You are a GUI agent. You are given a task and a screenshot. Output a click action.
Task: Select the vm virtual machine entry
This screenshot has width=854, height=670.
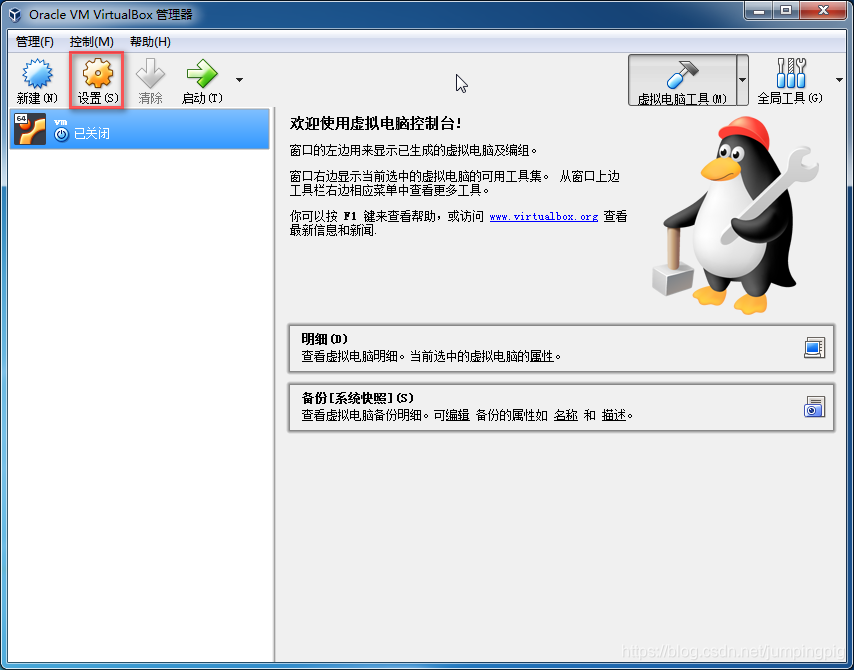(x=139, y=129)
